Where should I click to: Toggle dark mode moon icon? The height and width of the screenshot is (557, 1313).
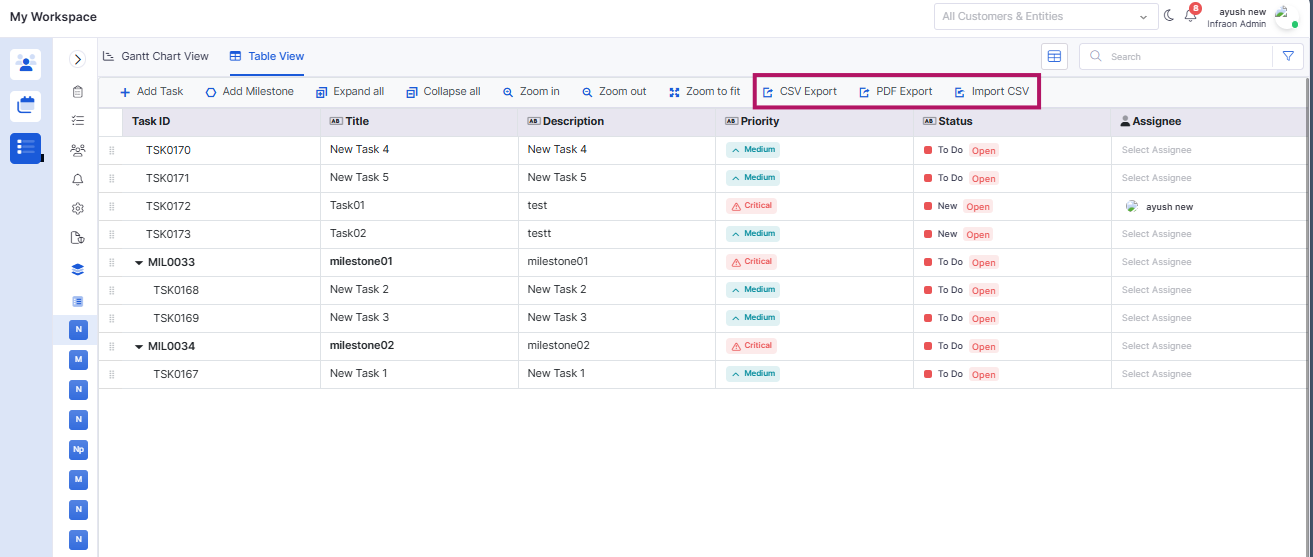pyautogui.click(x=1168, y=16)
